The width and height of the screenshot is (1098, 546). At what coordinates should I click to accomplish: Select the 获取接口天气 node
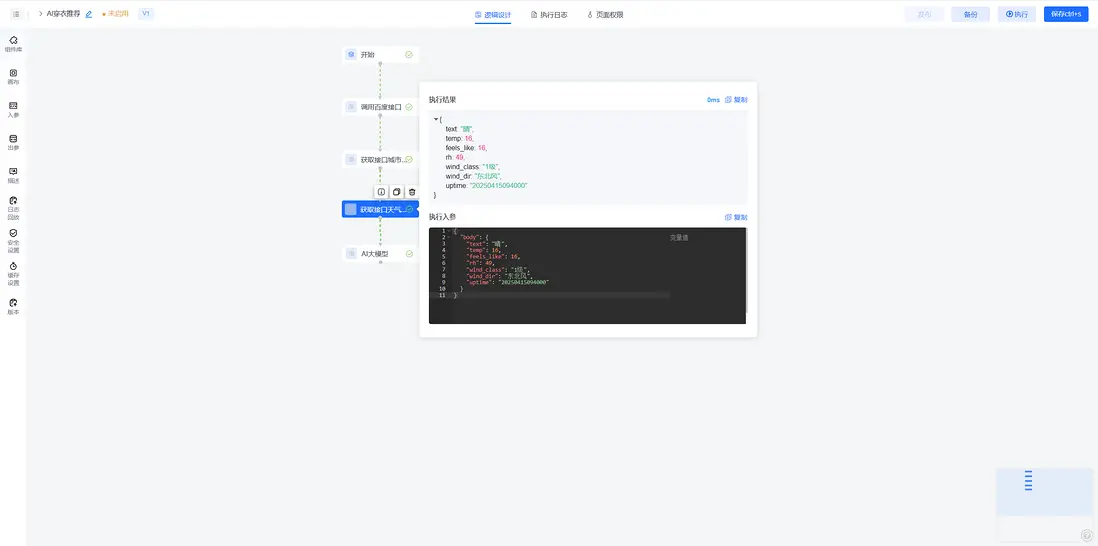pos(380,209)
